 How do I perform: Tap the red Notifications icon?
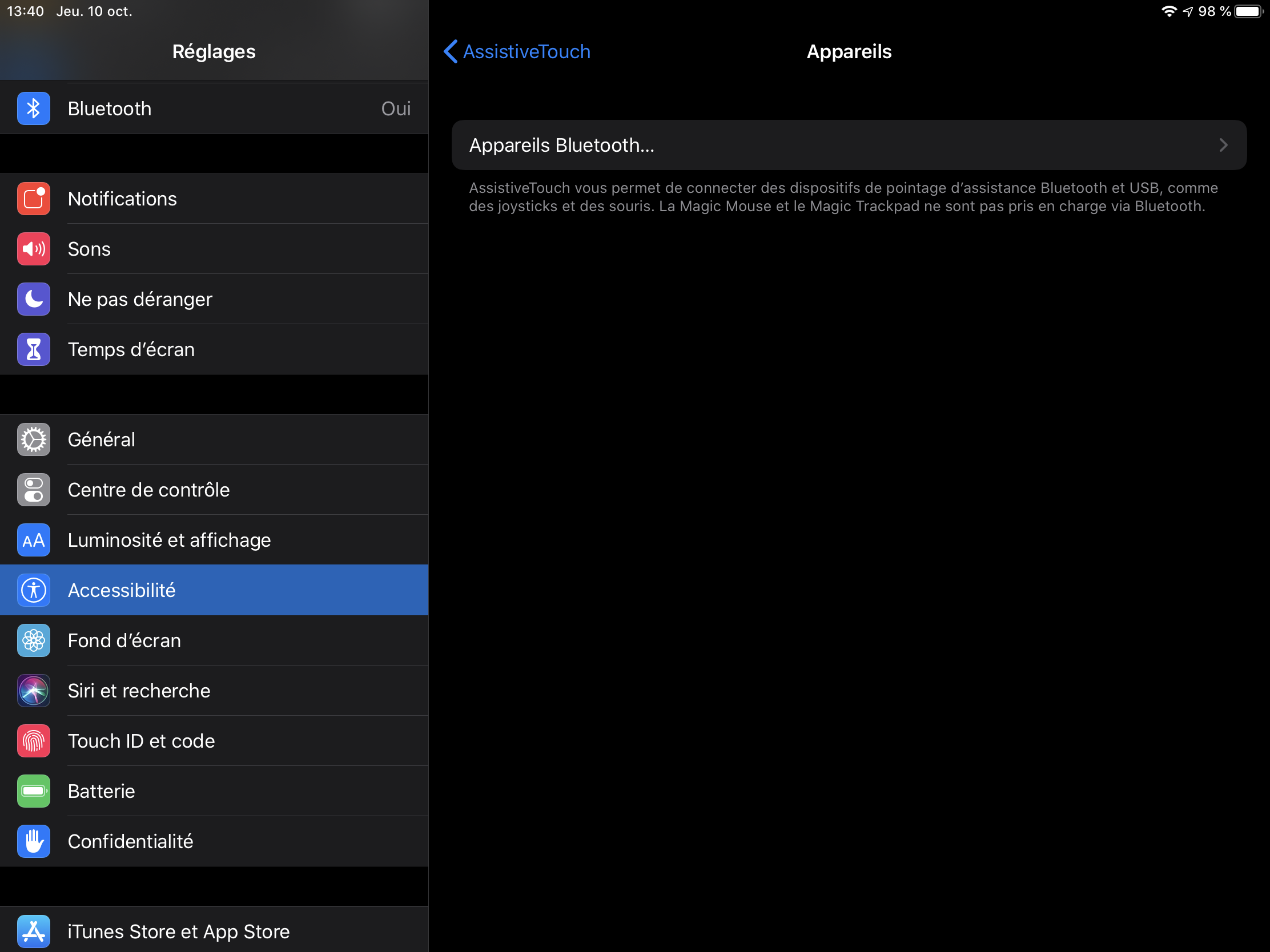[x=33, y=199]
